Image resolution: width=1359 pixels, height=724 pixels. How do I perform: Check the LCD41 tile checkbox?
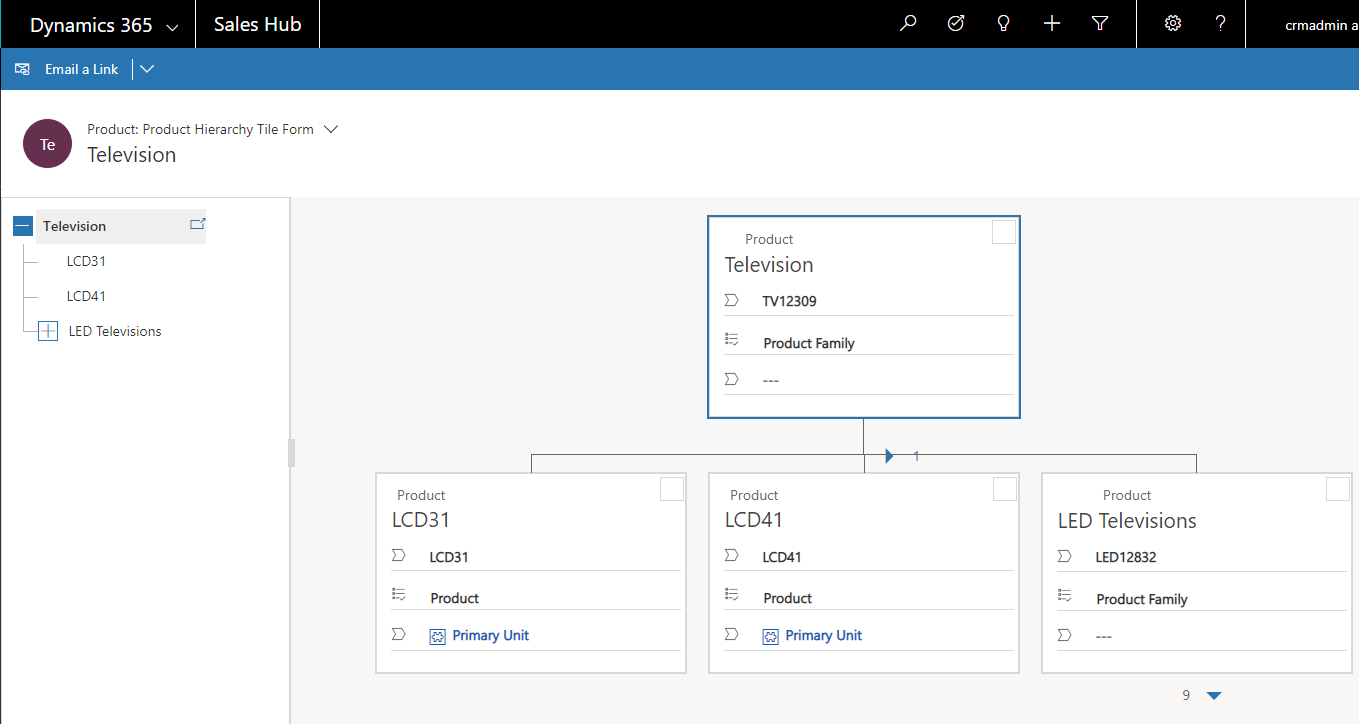tap(1005, 488)
